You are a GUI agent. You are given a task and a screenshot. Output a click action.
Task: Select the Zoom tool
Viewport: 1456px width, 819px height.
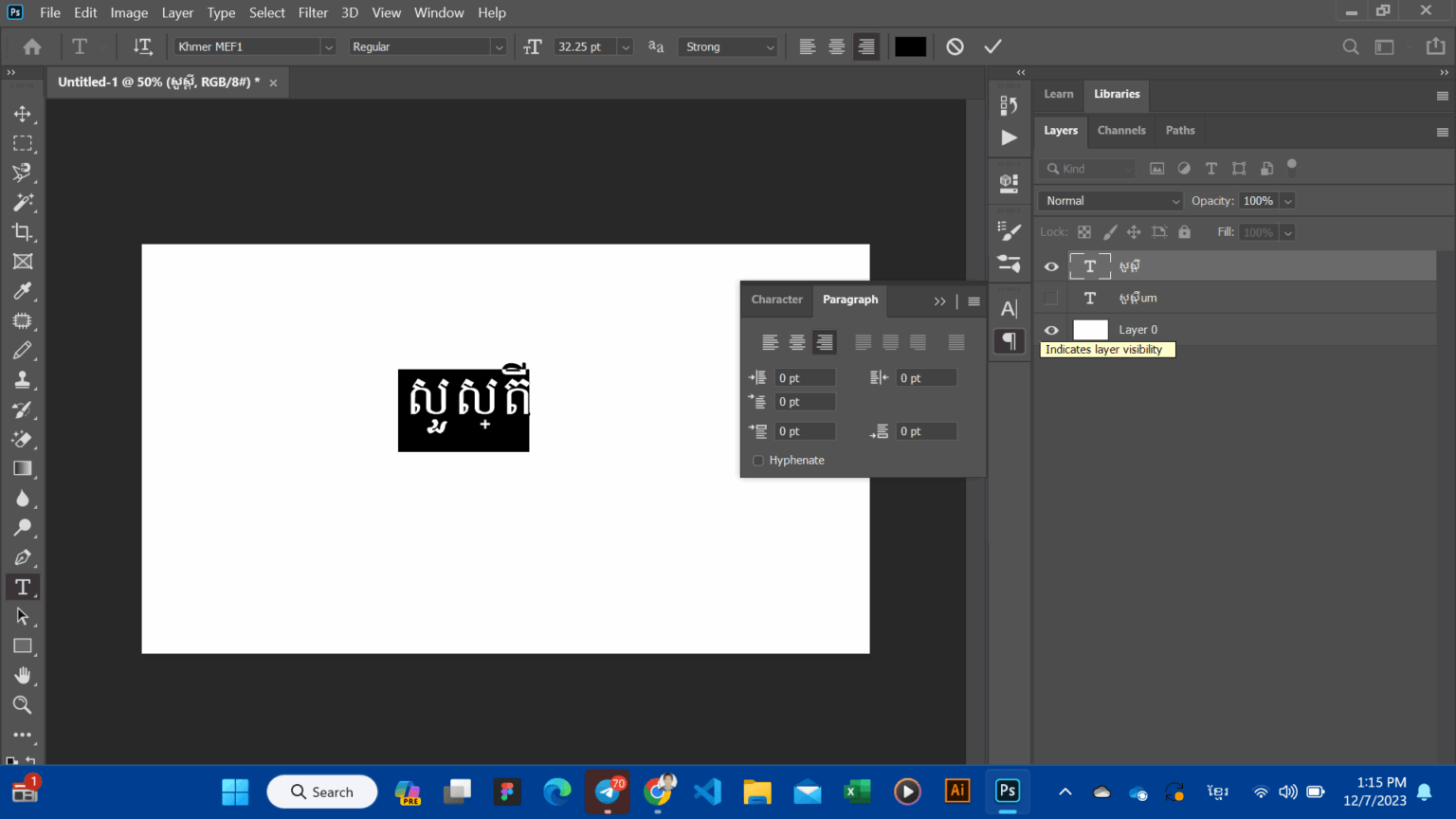pos(22,704)
